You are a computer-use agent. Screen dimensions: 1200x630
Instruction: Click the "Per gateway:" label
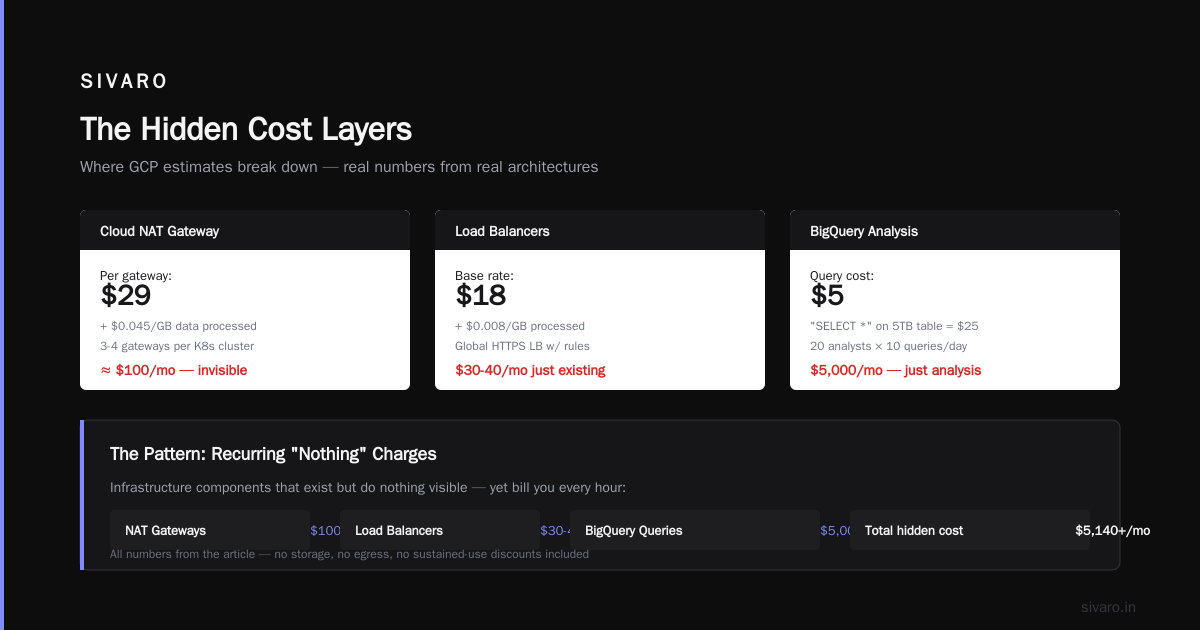[136, 275]
